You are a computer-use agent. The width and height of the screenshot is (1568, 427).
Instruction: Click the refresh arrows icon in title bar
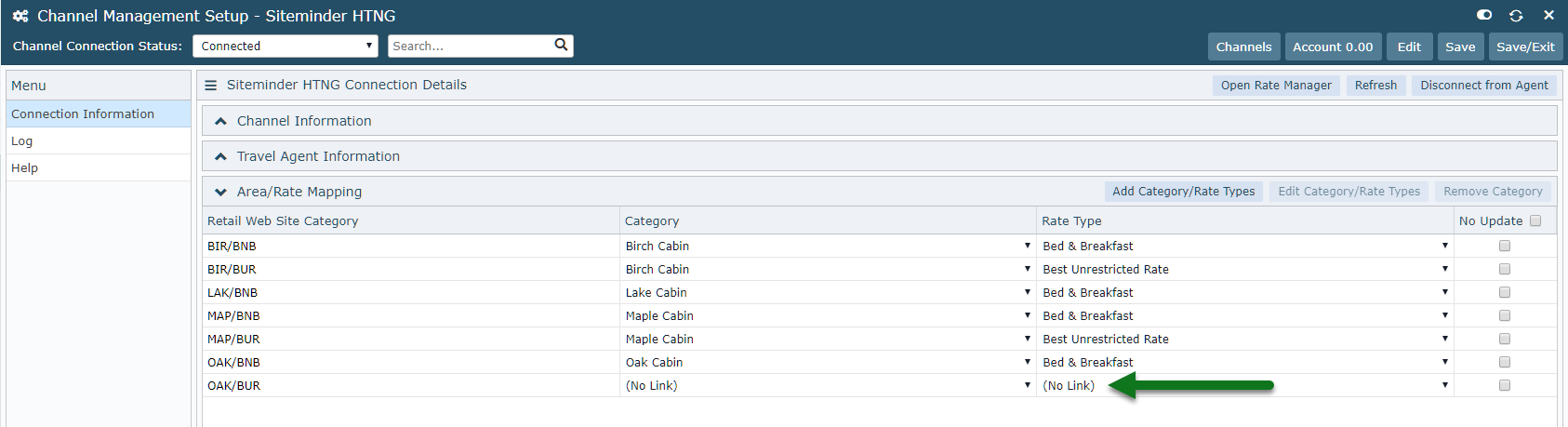pyautogui.click(x=1516, y=16)
